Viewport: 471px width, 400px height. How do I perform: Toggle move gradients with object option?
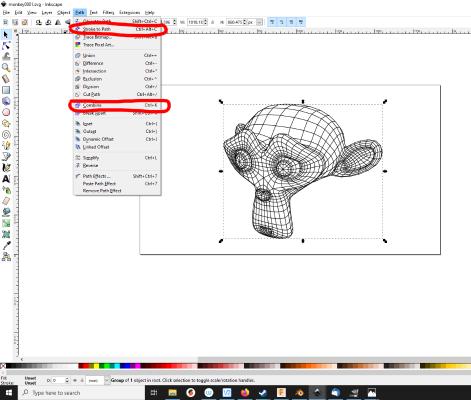291,22
